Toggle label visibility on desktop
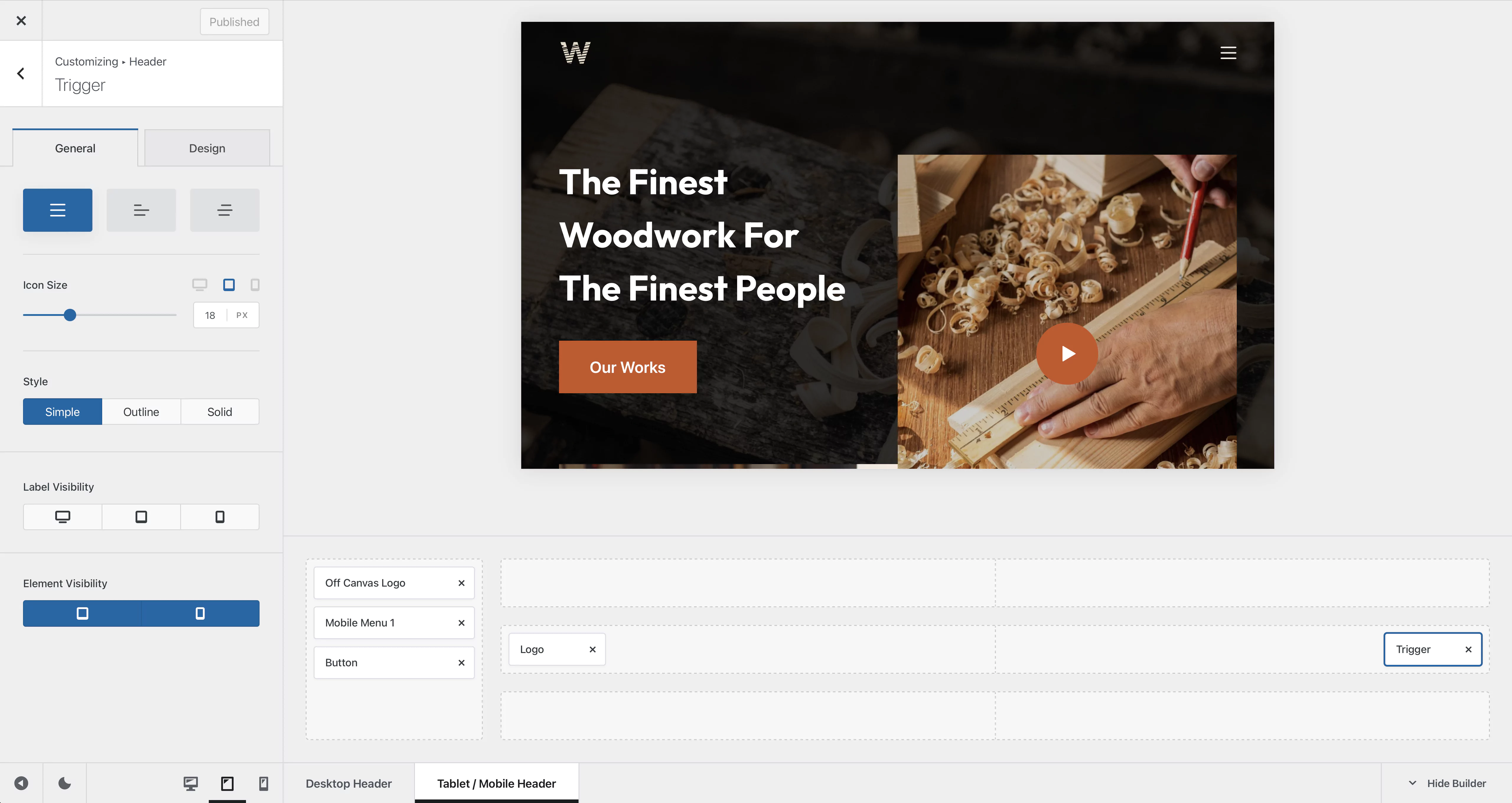 pyautogui.click(x=62, y=517)
